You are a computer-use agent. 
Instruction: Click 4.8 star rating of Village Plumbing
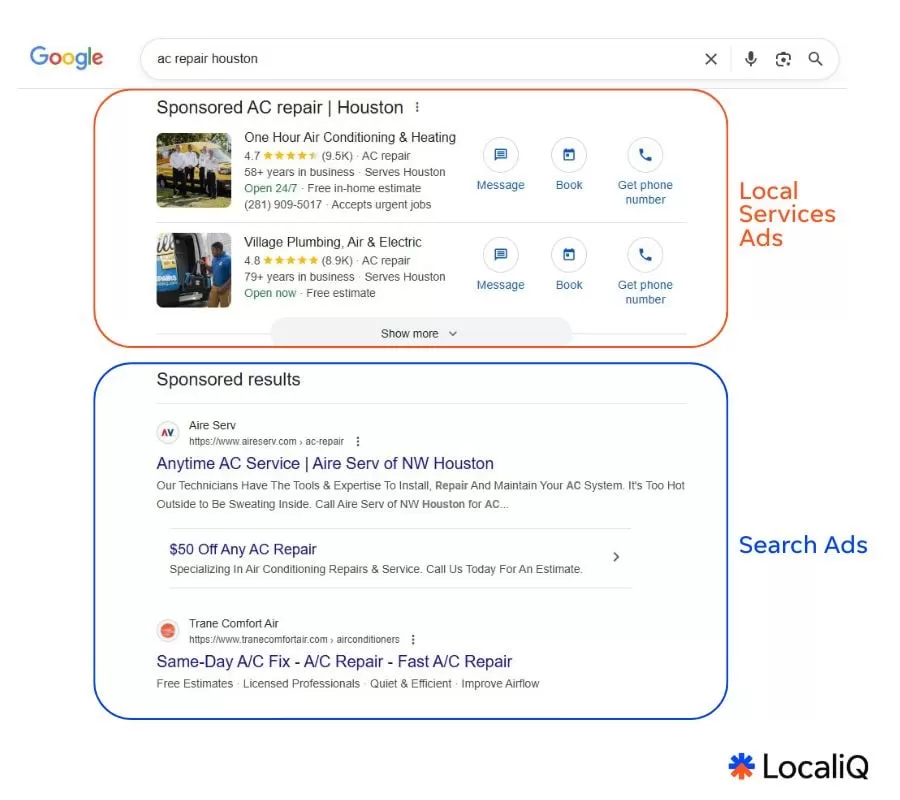(x=281, y=261)
